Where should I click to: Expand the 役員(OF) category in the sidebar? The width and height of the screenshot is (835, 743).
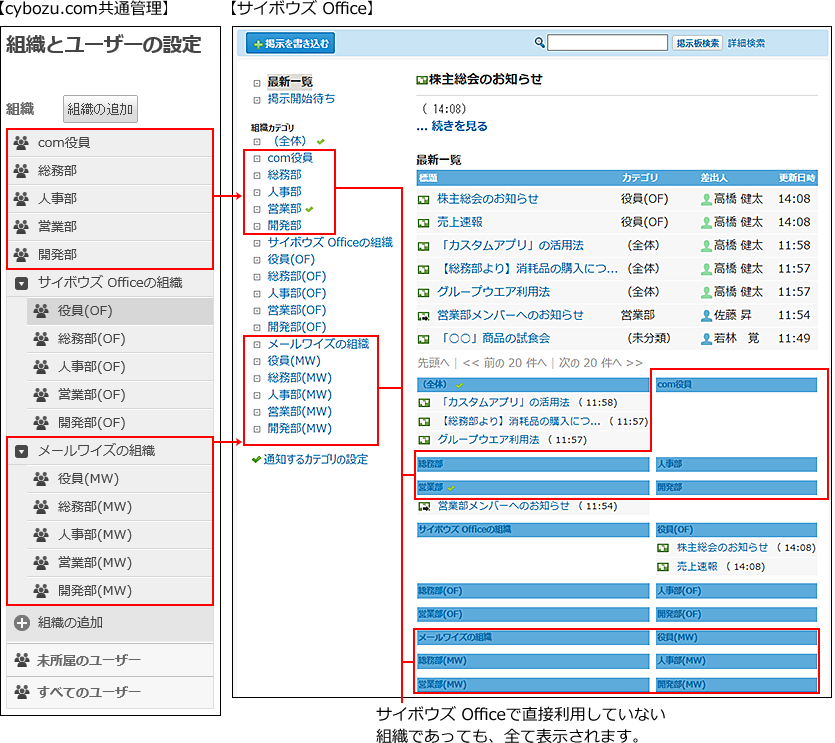257,260
